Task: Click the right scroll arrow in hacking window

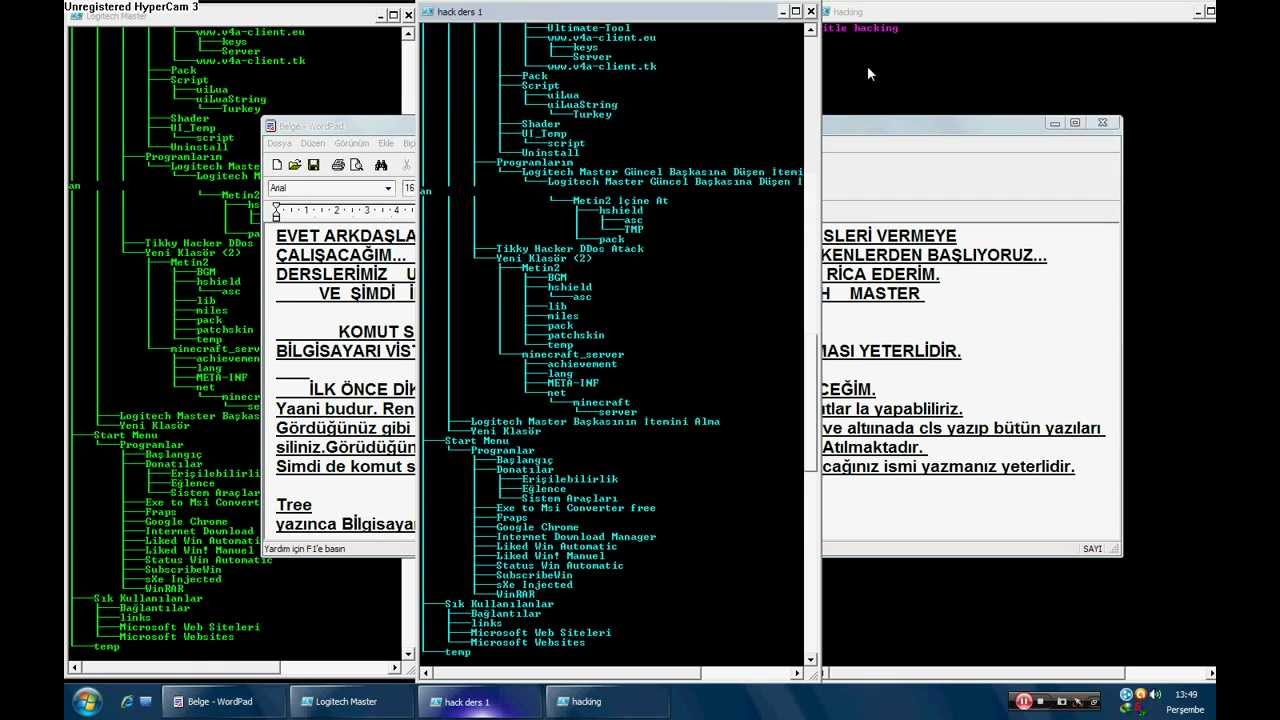Action: (1211, 673)
